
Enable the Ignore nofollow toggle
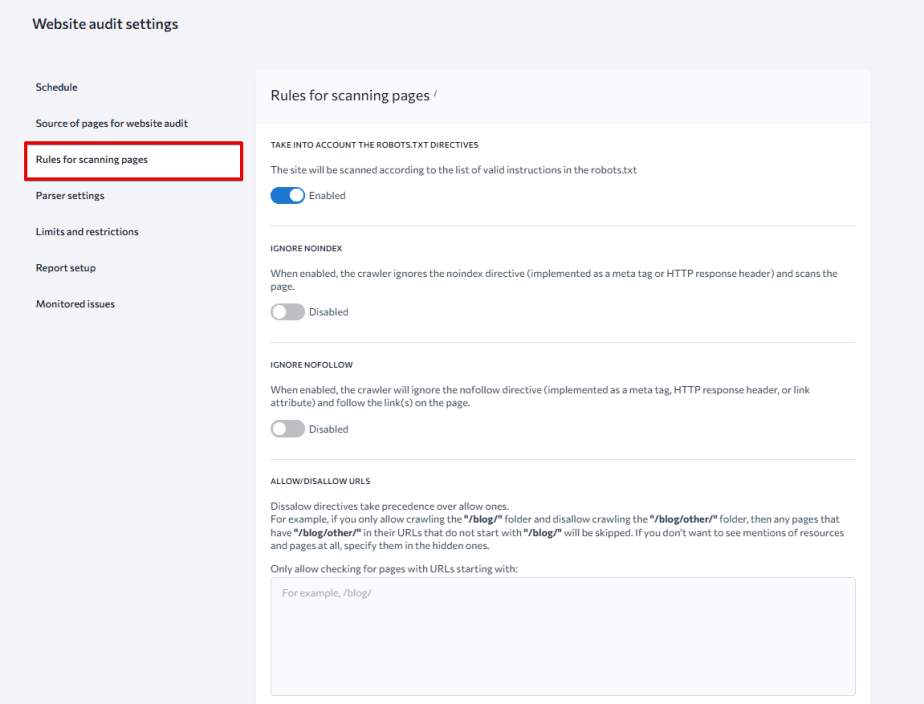pos(287,428)
